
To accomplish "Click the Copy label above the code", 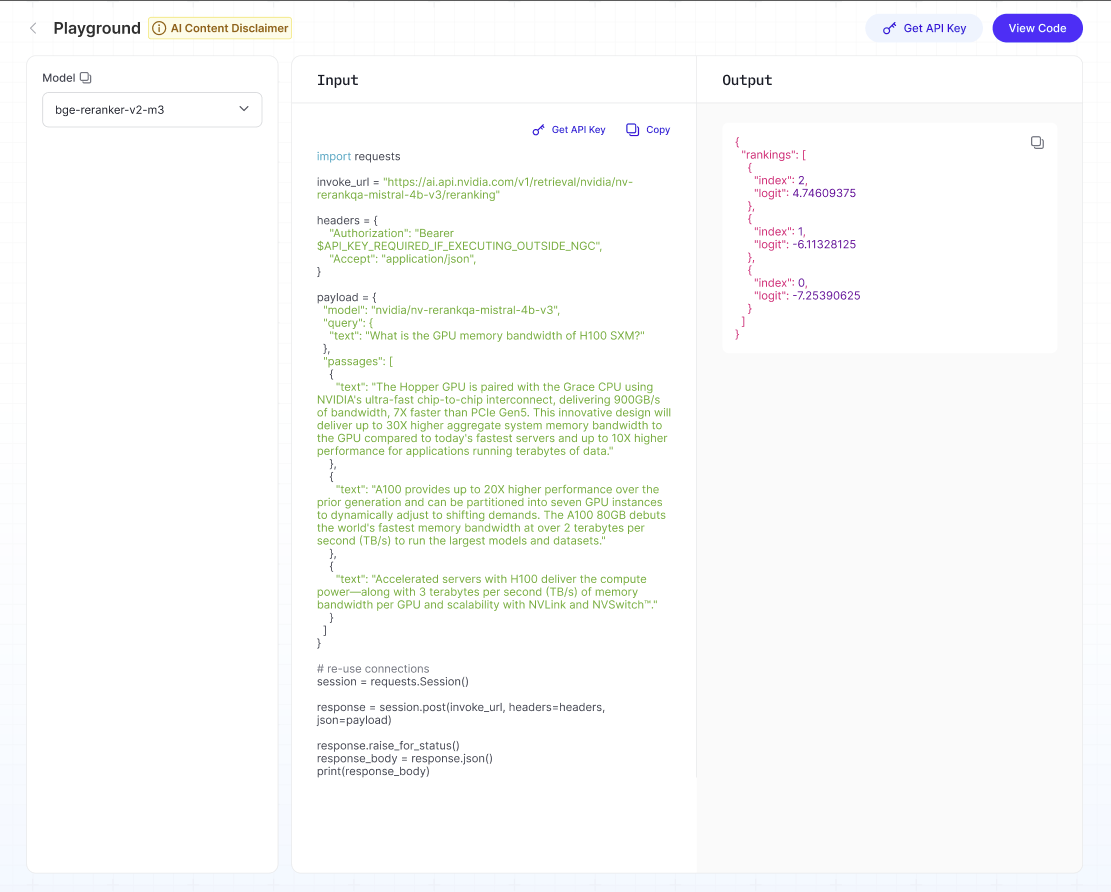I will click(x=658, y=130).
